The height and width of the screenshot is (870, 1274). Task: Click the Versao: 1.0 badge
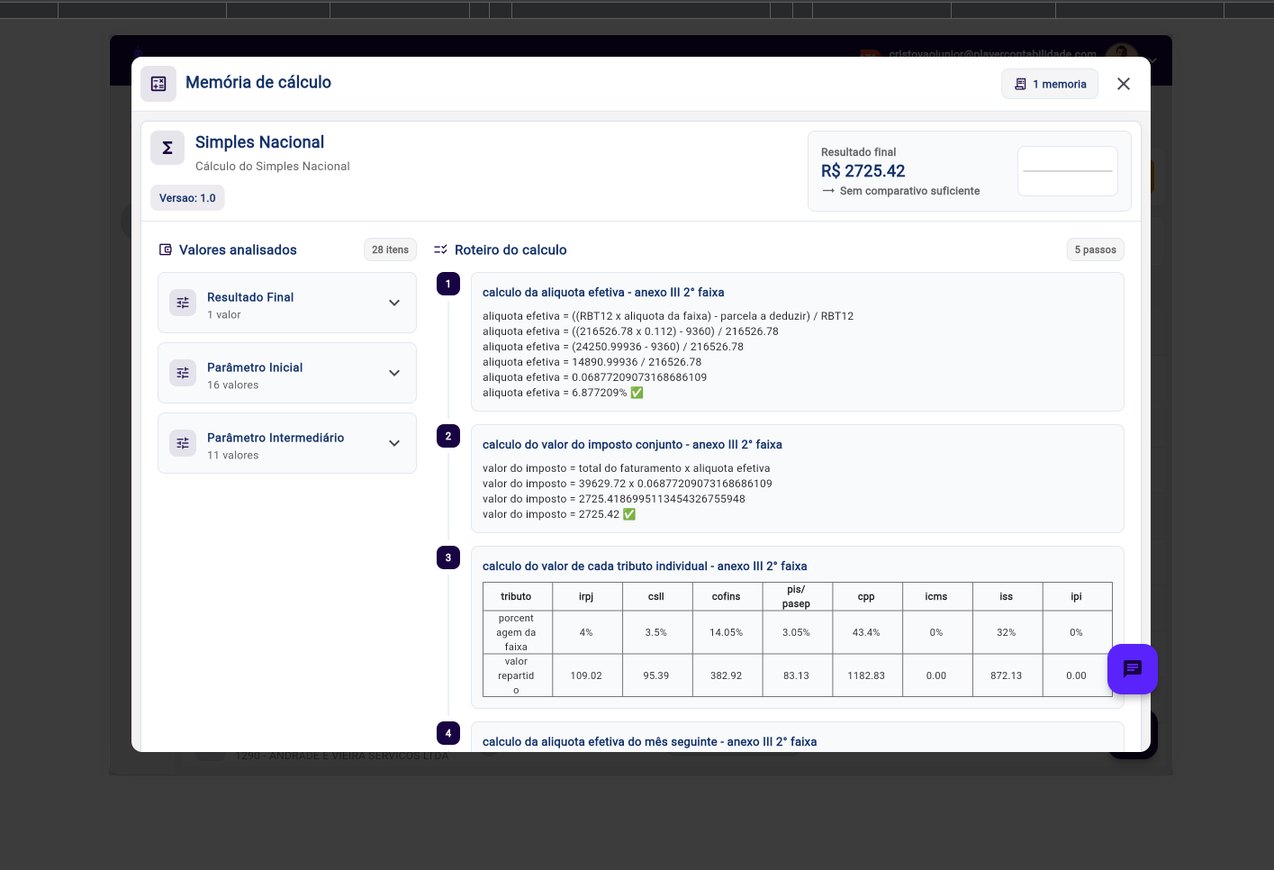pos(187,198)
